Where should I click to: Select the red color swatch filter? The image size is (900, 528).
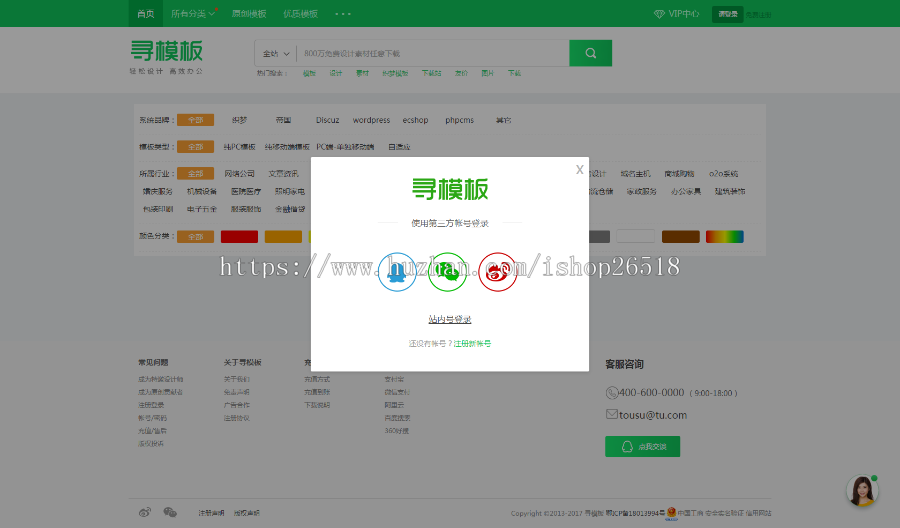pos(239,237)
